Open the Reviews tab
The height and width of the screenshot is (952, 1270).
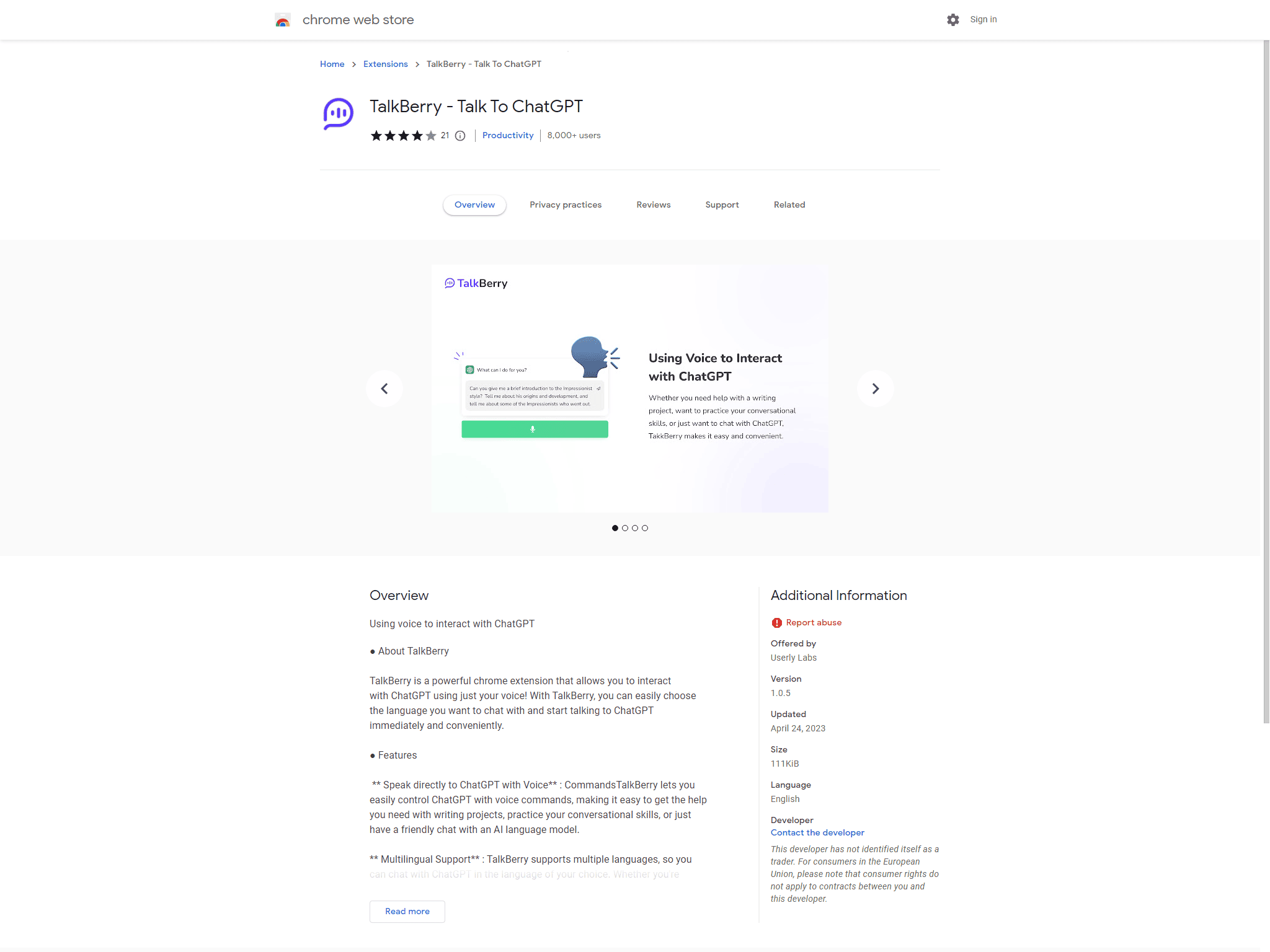654,205
